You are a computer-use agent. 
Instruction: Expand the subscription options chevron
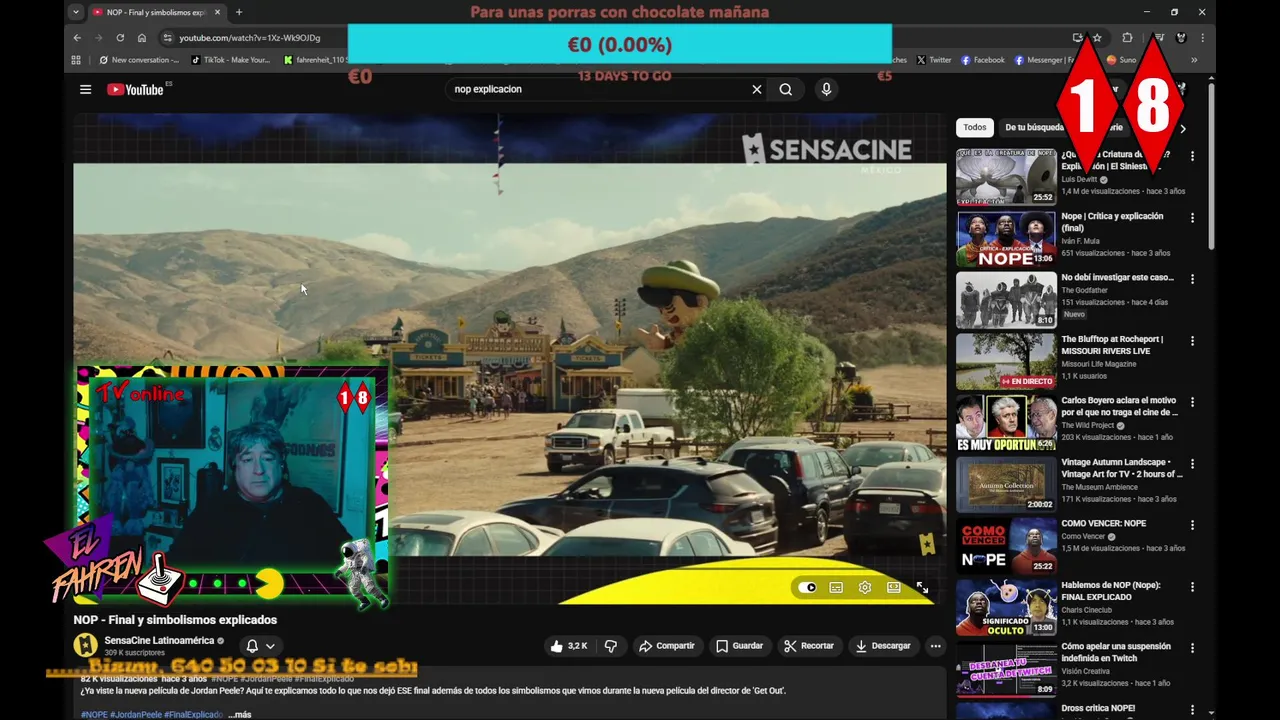(270, 646)
